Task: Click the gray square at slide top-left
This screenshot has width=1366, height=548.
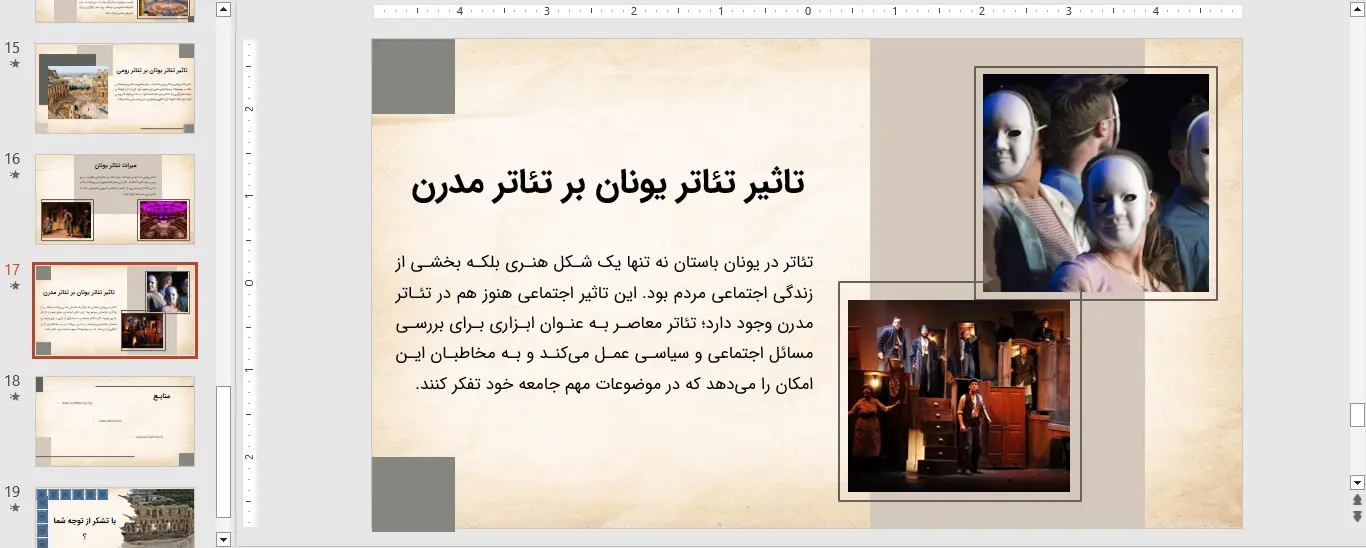Action: tap(413, 77)
